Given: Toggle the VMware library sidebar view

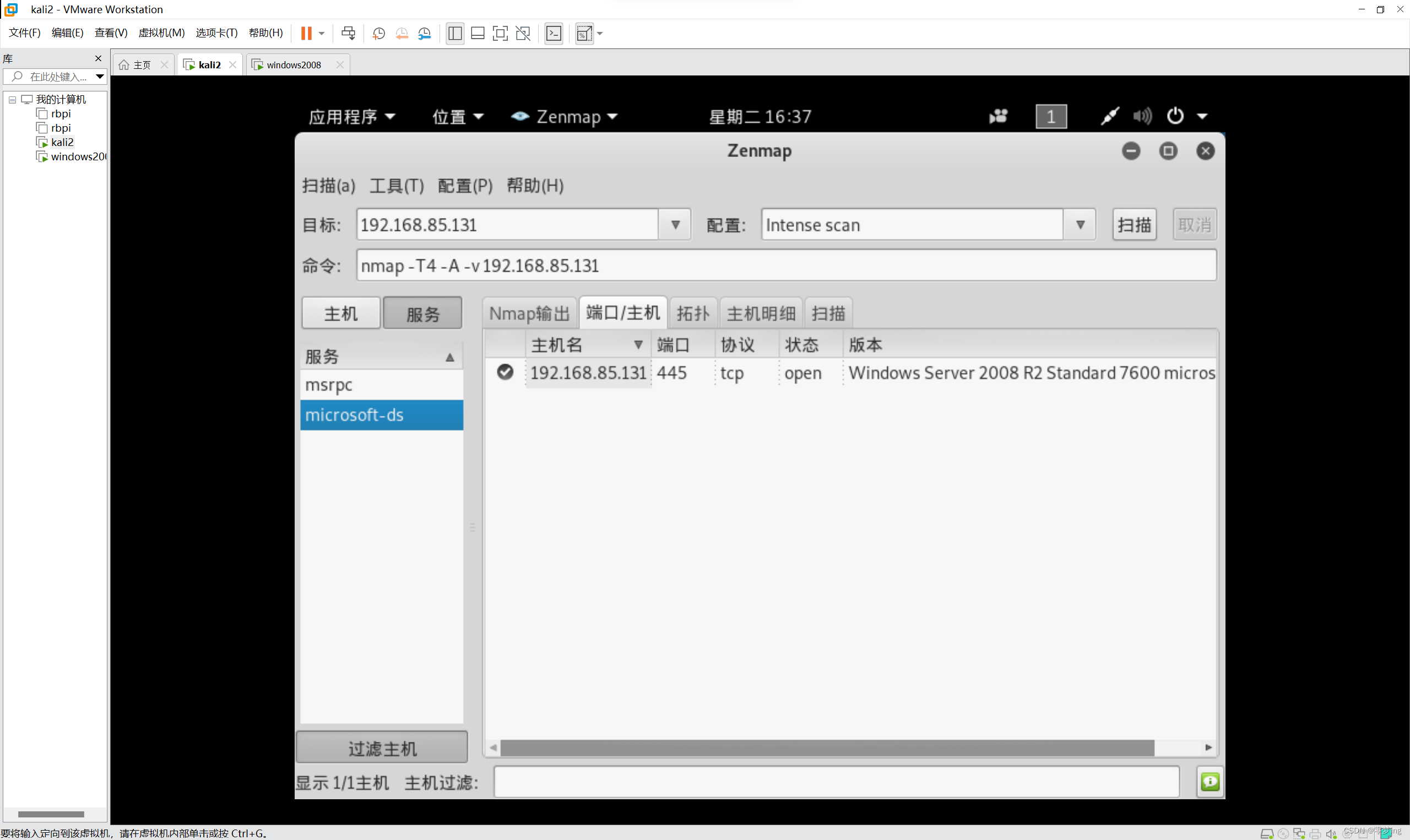Looking at the screenshot, I should click(x=455, y=34).
